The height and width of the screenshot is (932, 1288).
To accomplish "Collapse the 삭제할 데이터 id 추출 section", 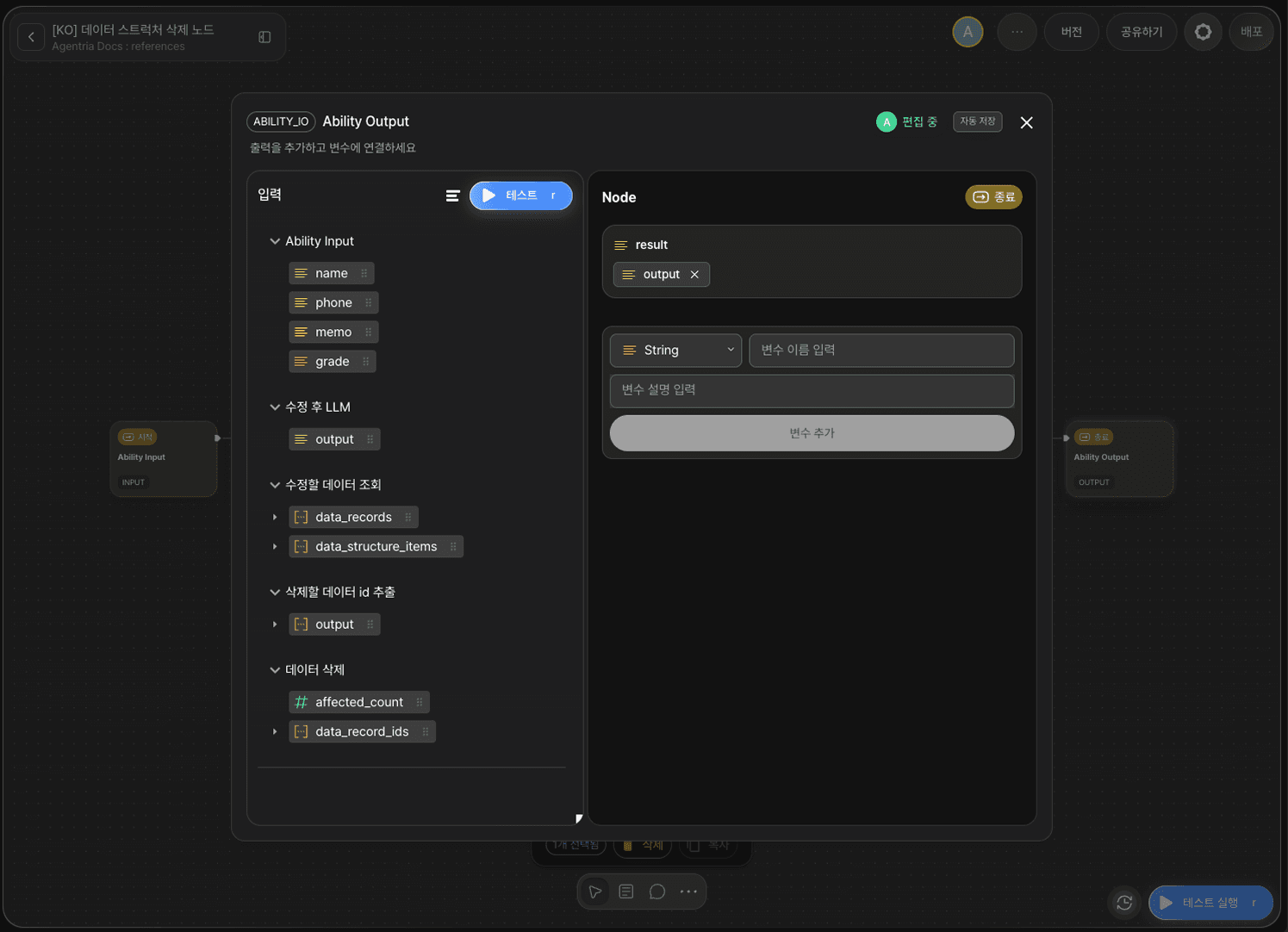I will tap(275, 592).
